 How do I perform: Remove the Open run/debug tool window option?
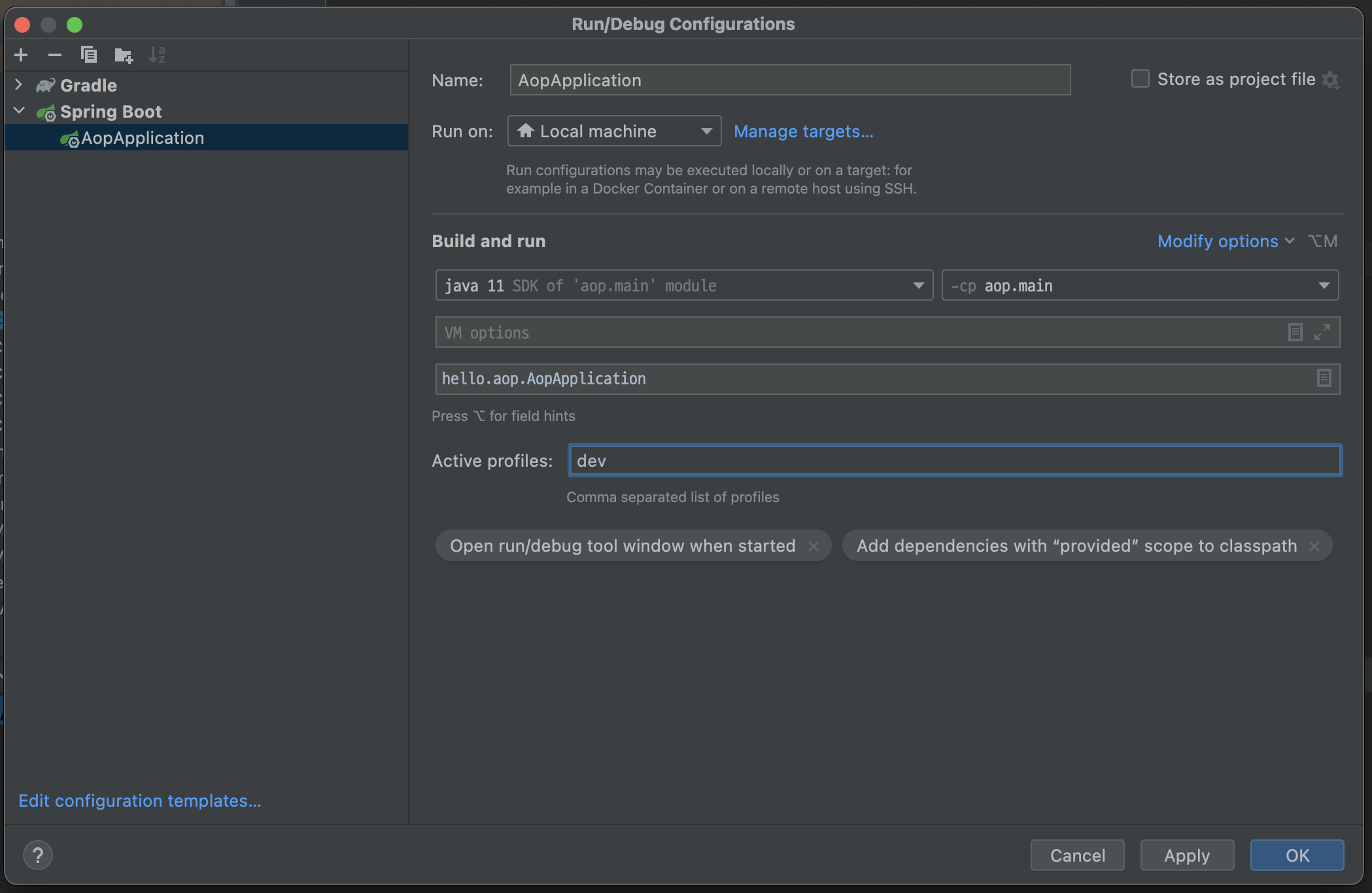[x=814, y=546]
